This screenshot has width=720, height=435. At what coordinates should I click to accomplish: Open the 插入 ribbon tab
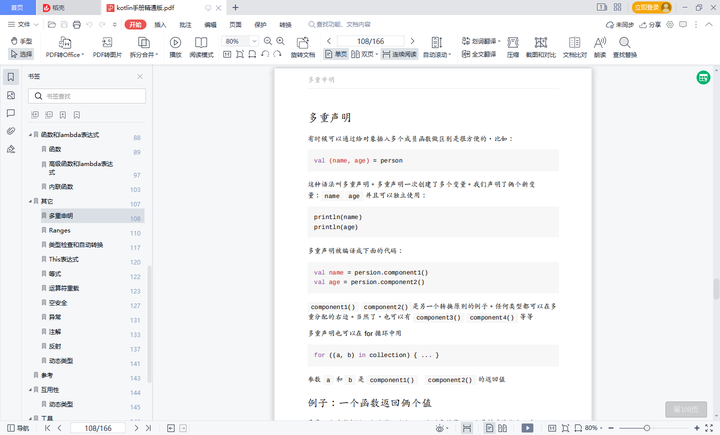[160, 25]
